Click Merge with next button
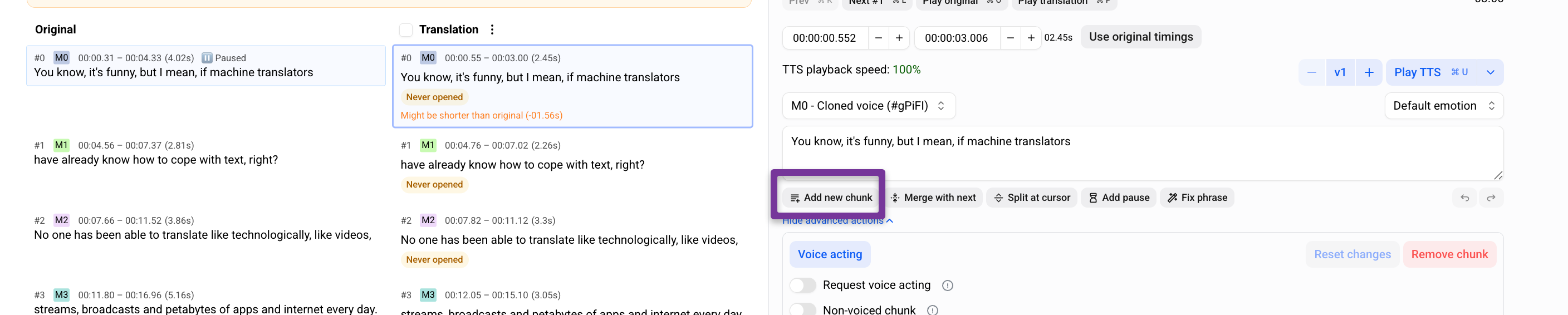Viewport: 1568px width, 315px height. (933, 198)
